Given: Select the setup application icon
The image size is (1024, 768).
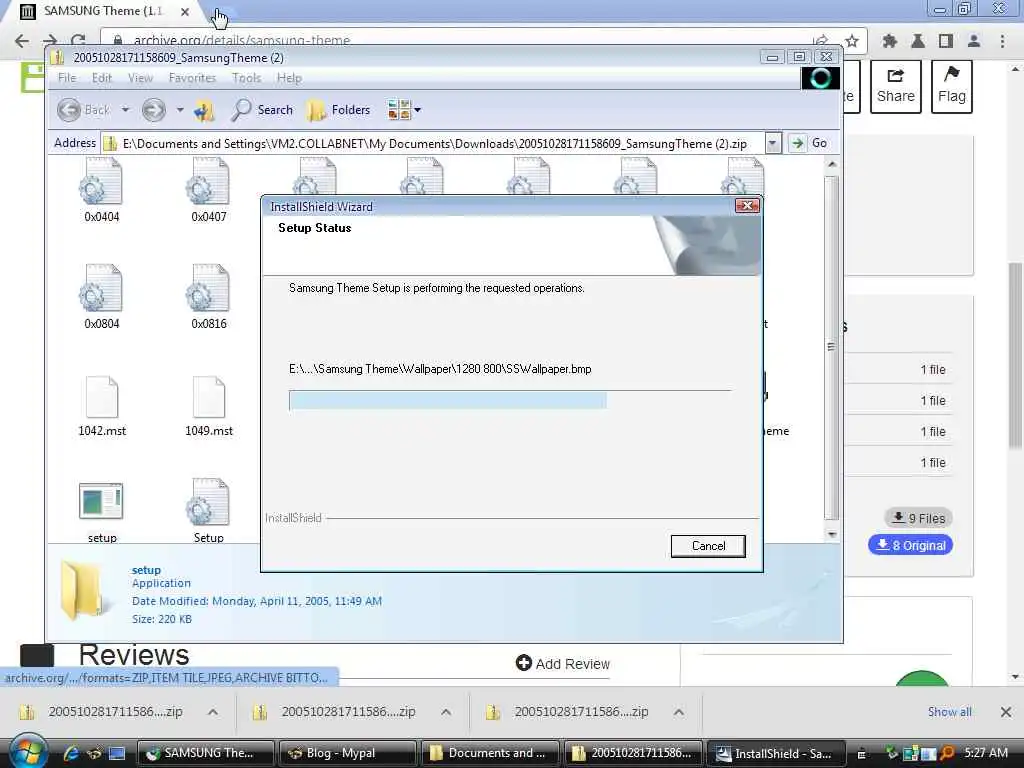Looking at the screenshot, I should (102, 511).
